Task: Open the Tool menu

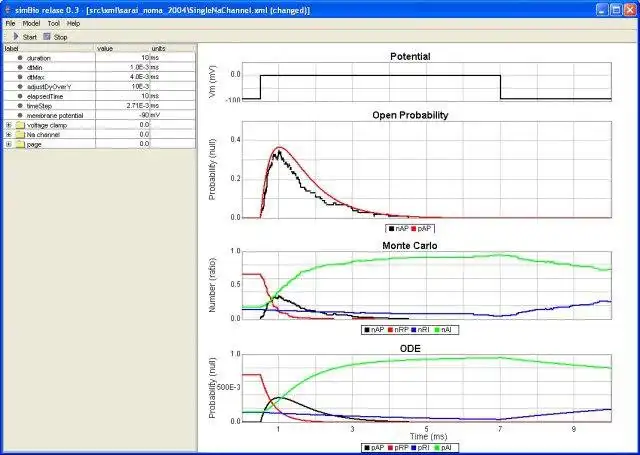Action: pos(53,24)
